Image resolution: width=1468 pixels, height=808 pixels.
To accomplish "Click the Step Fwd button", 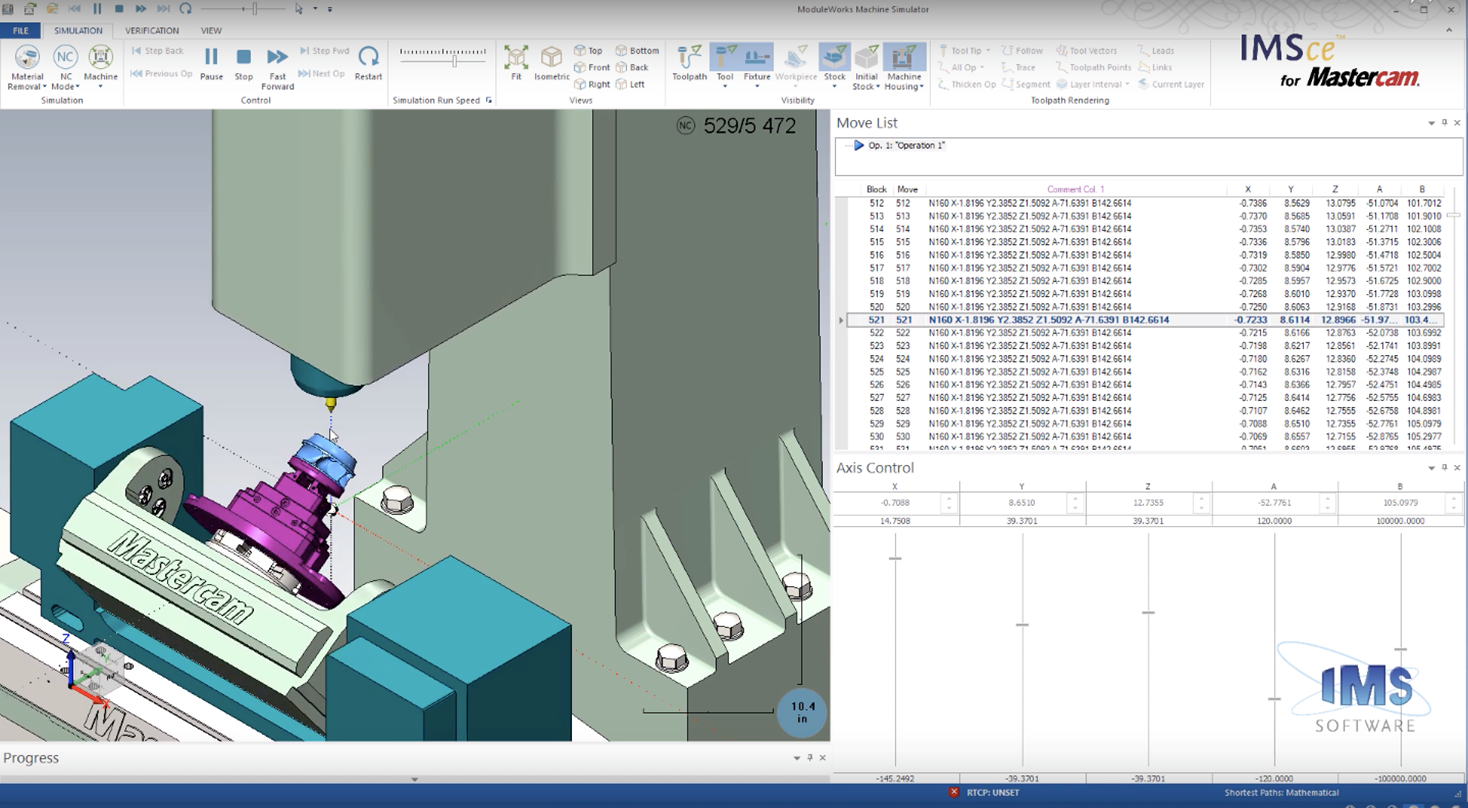I will 323,51.
